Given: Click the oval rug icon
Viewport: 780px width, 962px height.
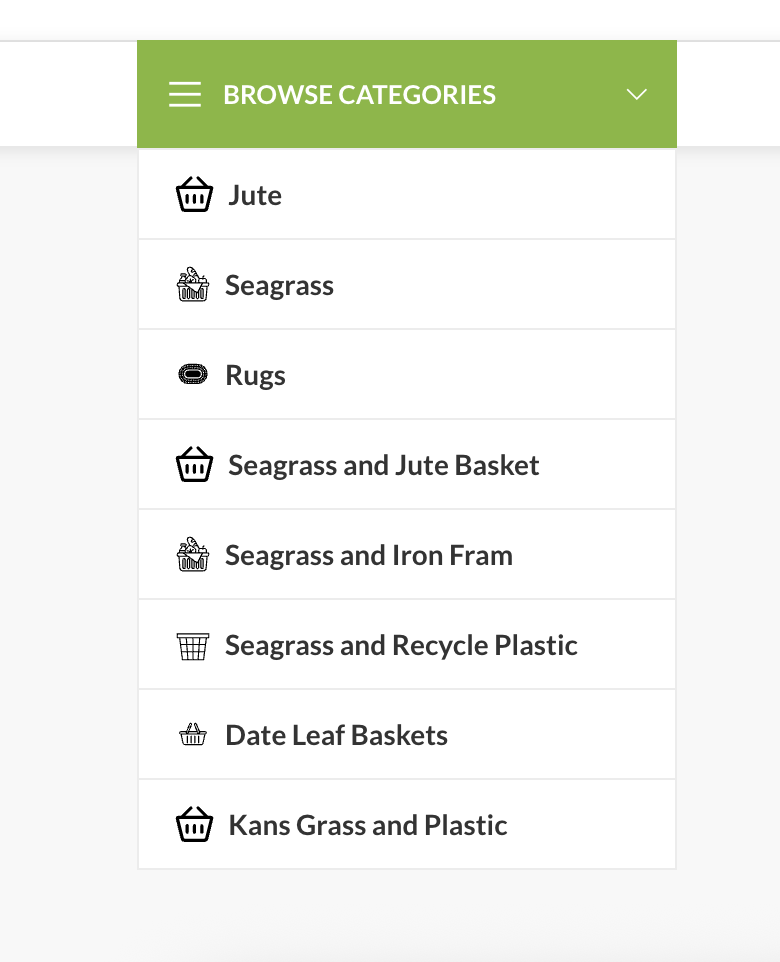Looking at the screenshot, I should coord(193,374).
